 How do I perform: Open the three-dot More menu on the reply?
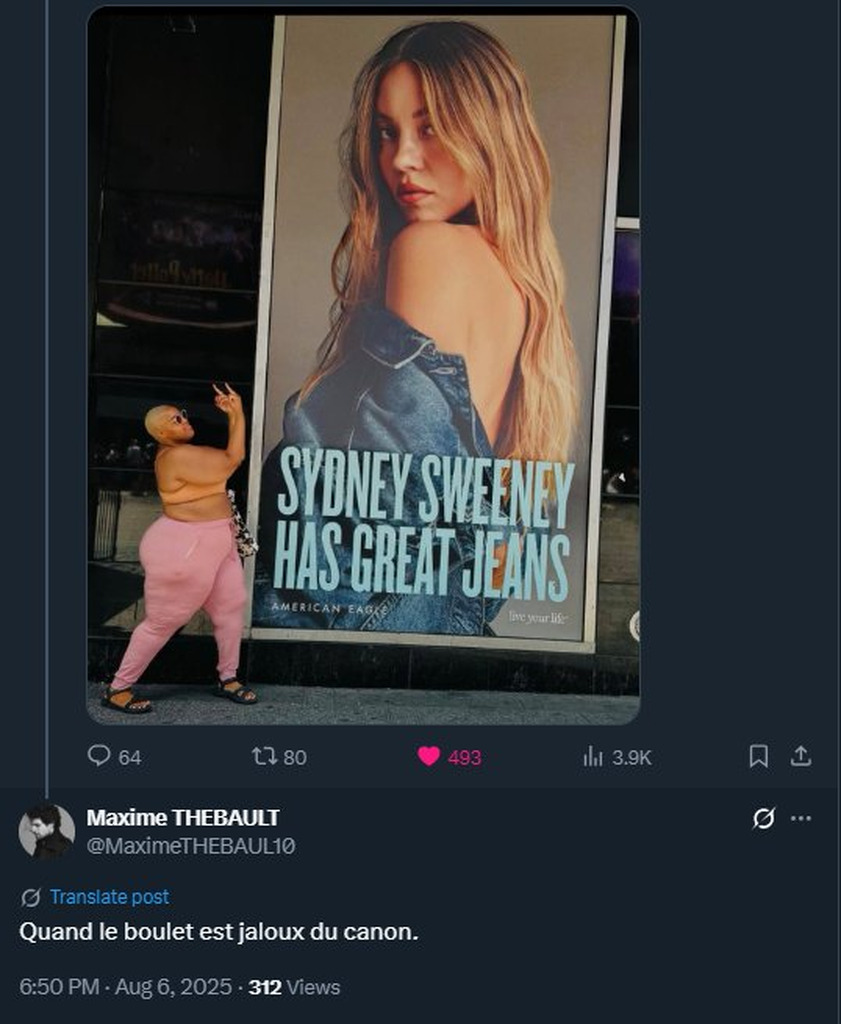point(800,818)
